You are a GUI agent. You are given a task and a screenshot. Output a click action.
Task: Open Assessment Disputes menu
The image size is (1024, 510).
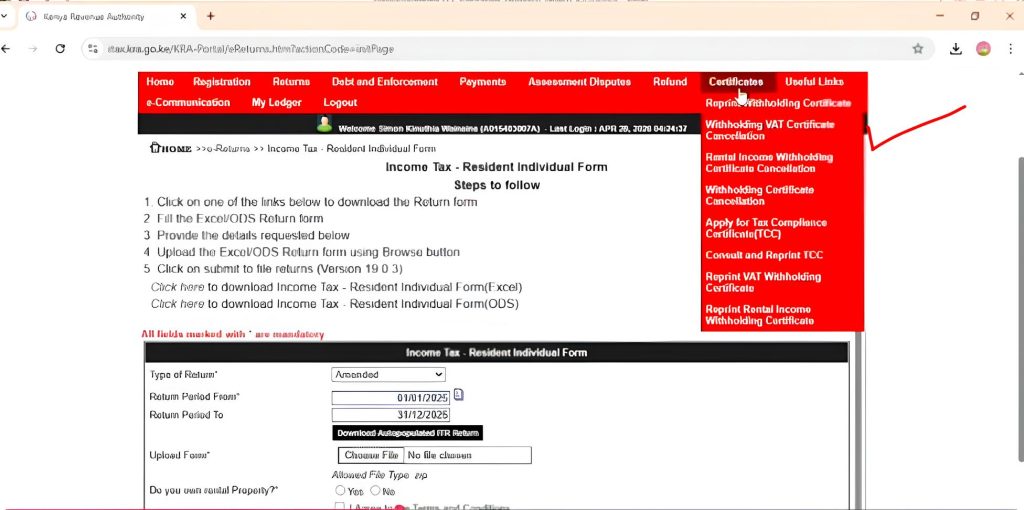[x=579, y=82]
